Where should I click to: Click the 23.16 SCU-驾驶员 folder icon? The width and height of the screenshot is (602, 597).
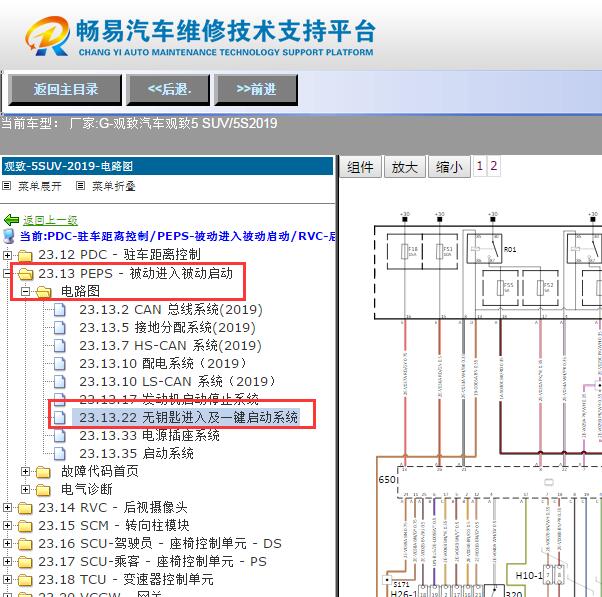coord(25,544)
